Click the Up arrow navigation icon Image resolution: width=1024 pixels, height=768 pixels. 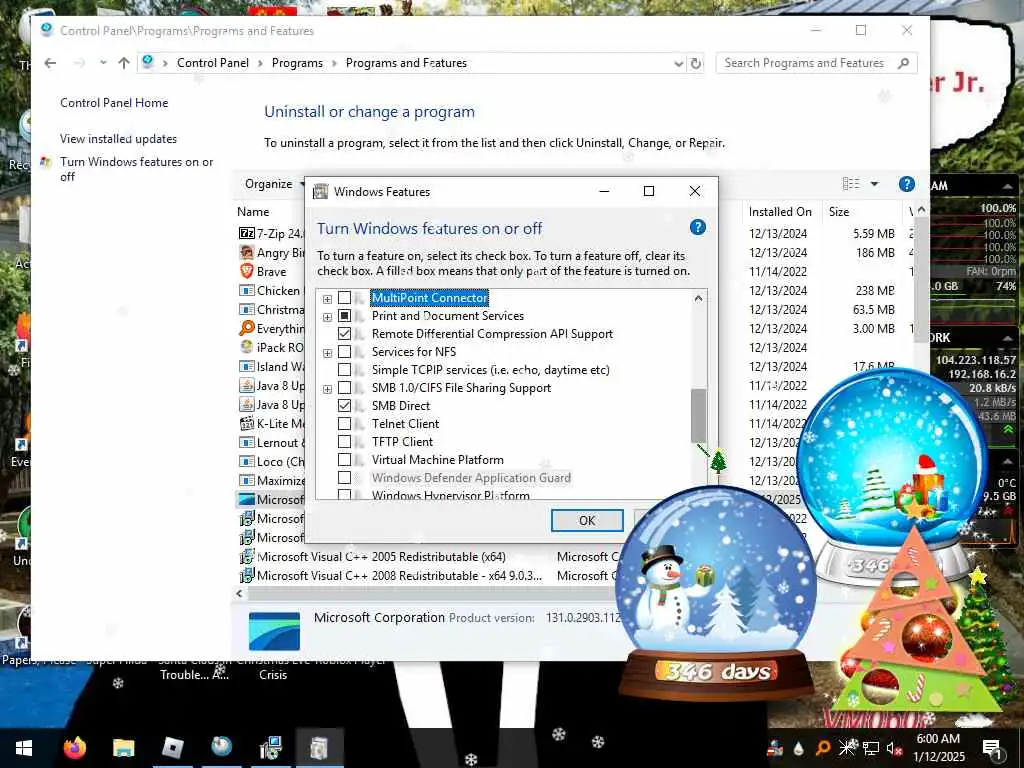[124, 63]
